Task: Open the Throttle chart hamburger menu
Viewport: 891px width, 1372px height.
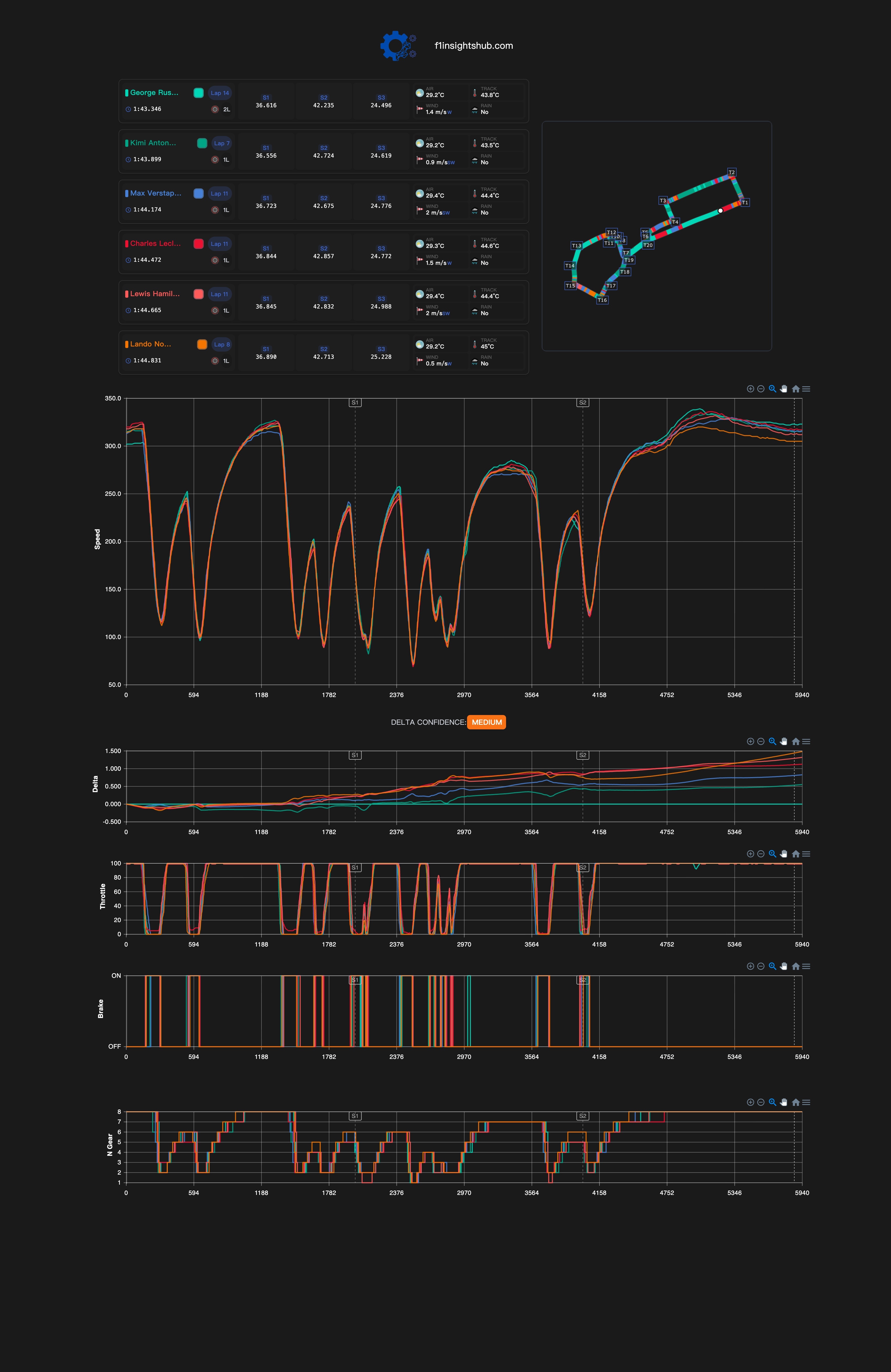Action: 806,854
